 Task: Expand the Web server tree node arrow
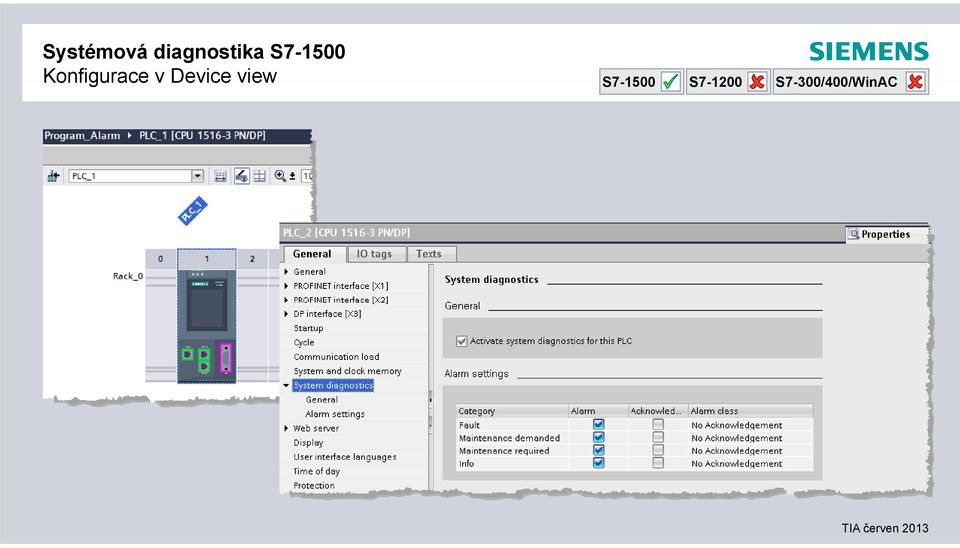tap(286, 428)
